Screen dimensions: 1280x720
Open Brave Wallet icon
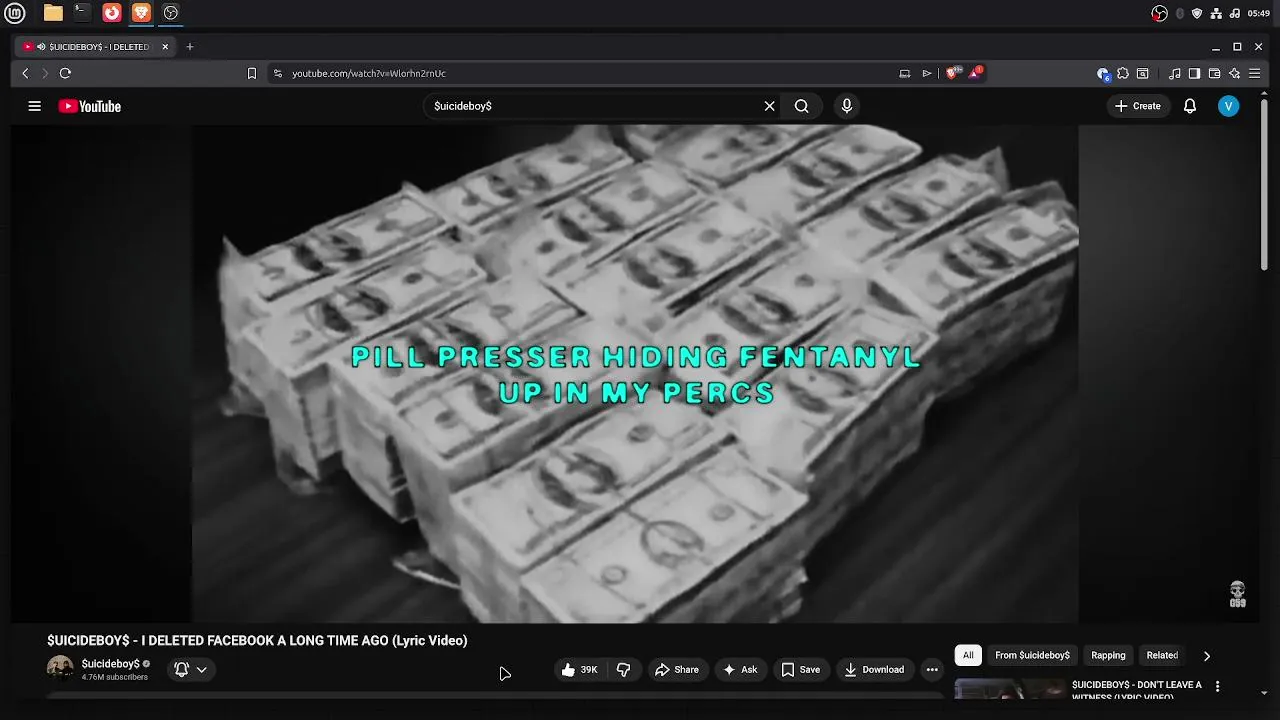1214,73
